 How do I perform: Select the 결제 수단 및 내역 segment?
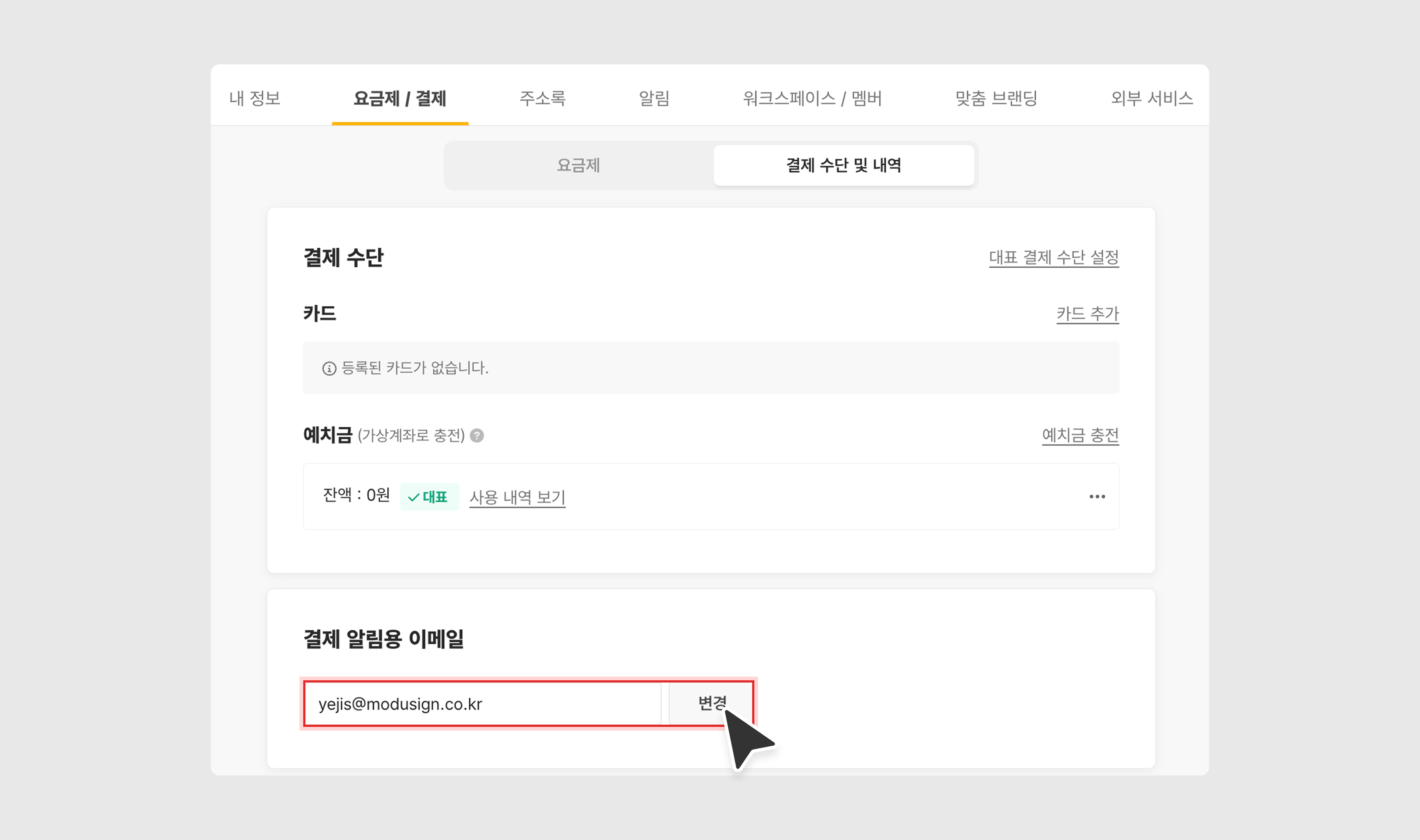pyautogui.click(x=843, y=165)
